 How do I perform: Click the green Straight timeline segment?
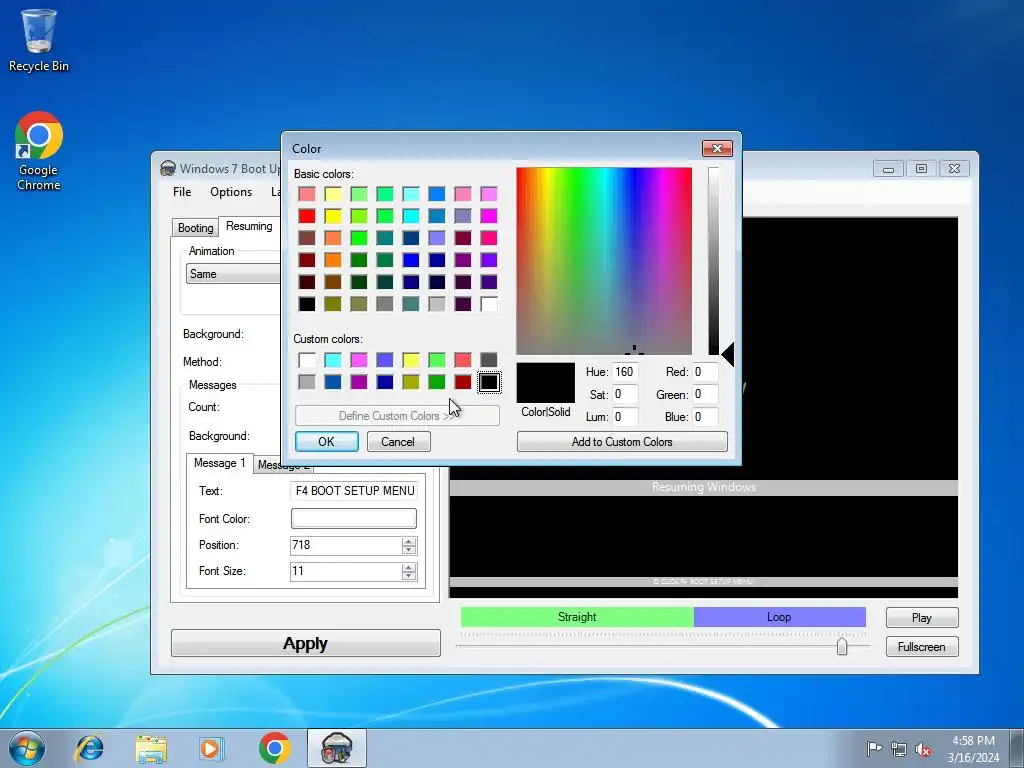(x=577, y=617)
